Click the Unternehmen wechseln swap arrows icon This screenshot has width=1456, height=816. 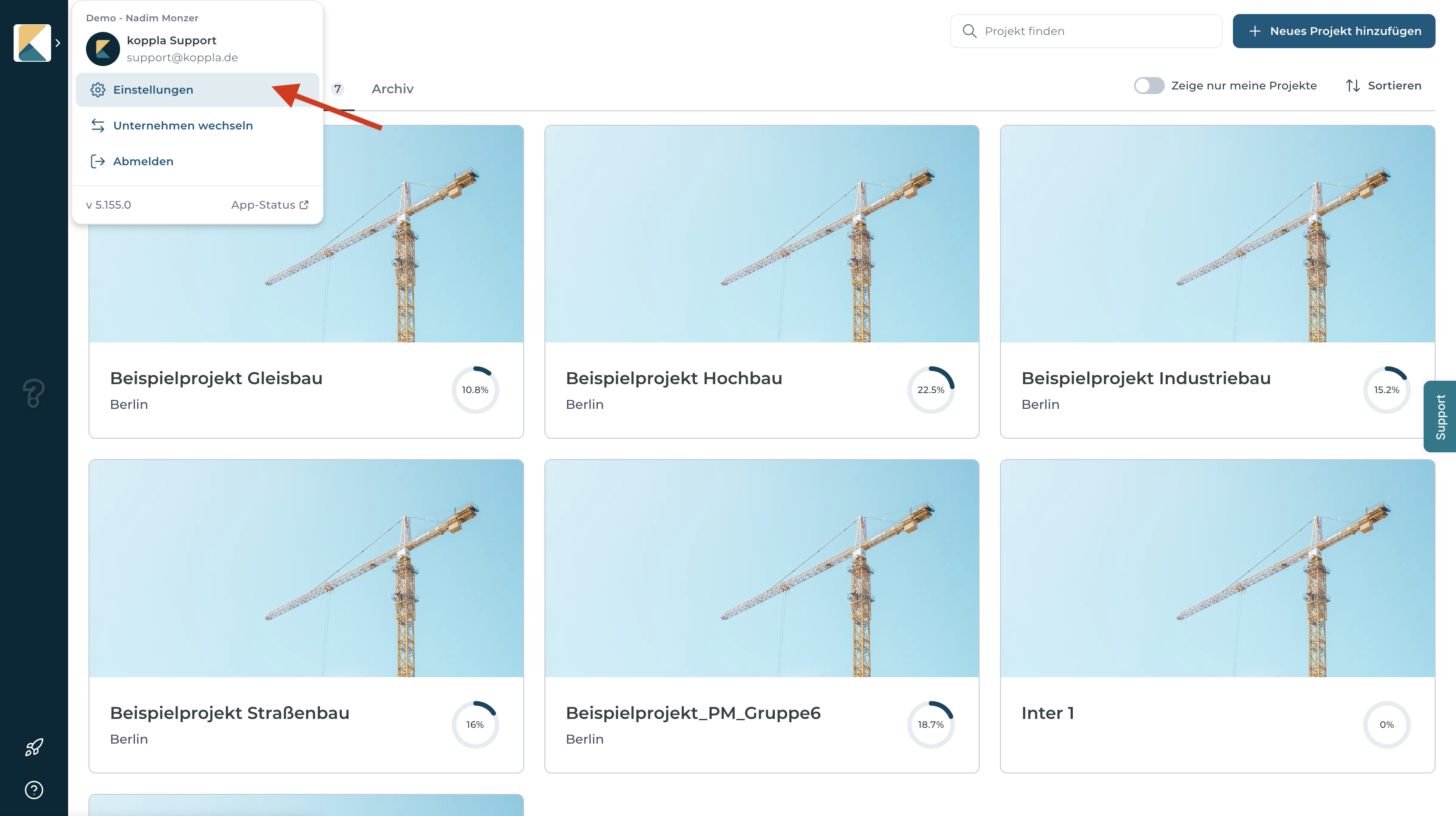pos(98,126)
